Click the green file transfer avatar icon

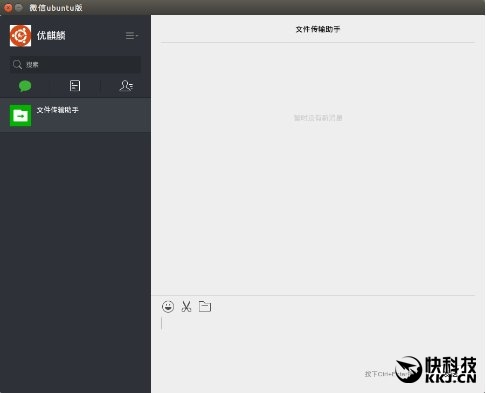pyautogui.click(x=20, y=116)
